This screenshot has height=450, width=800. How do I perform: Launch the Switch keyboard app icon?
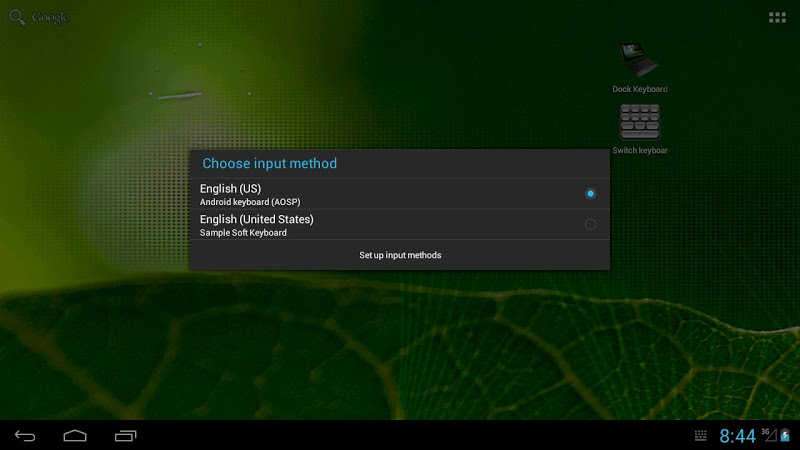pos(640,122)
